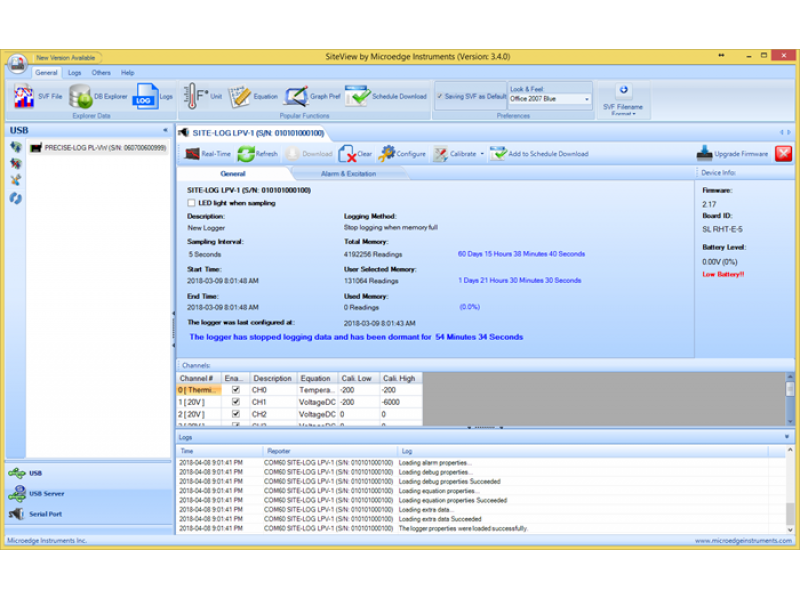Click the Cali. High column header
The height and width of the screenshot is (600, 800).
[x=399, y=378]
